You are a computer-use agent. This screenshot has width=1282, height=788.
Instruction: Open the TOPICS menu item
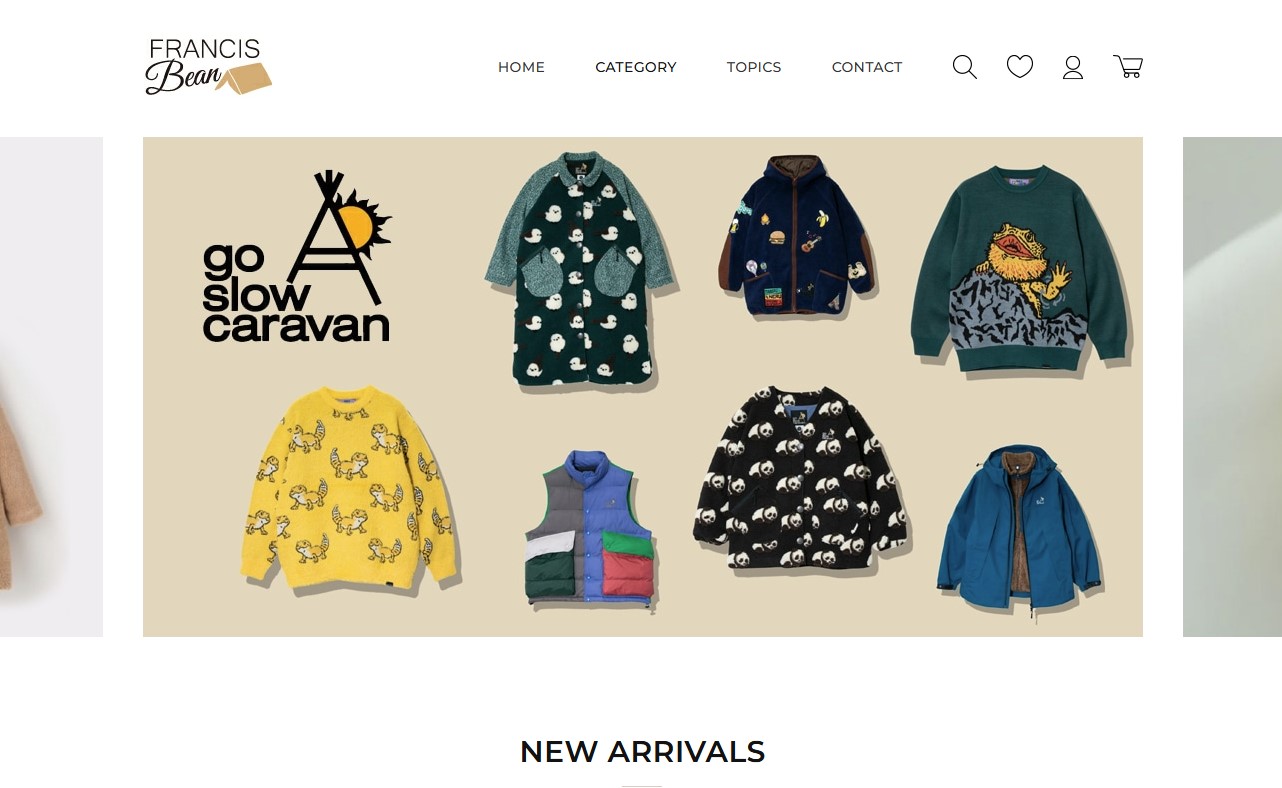pos(754,67)
